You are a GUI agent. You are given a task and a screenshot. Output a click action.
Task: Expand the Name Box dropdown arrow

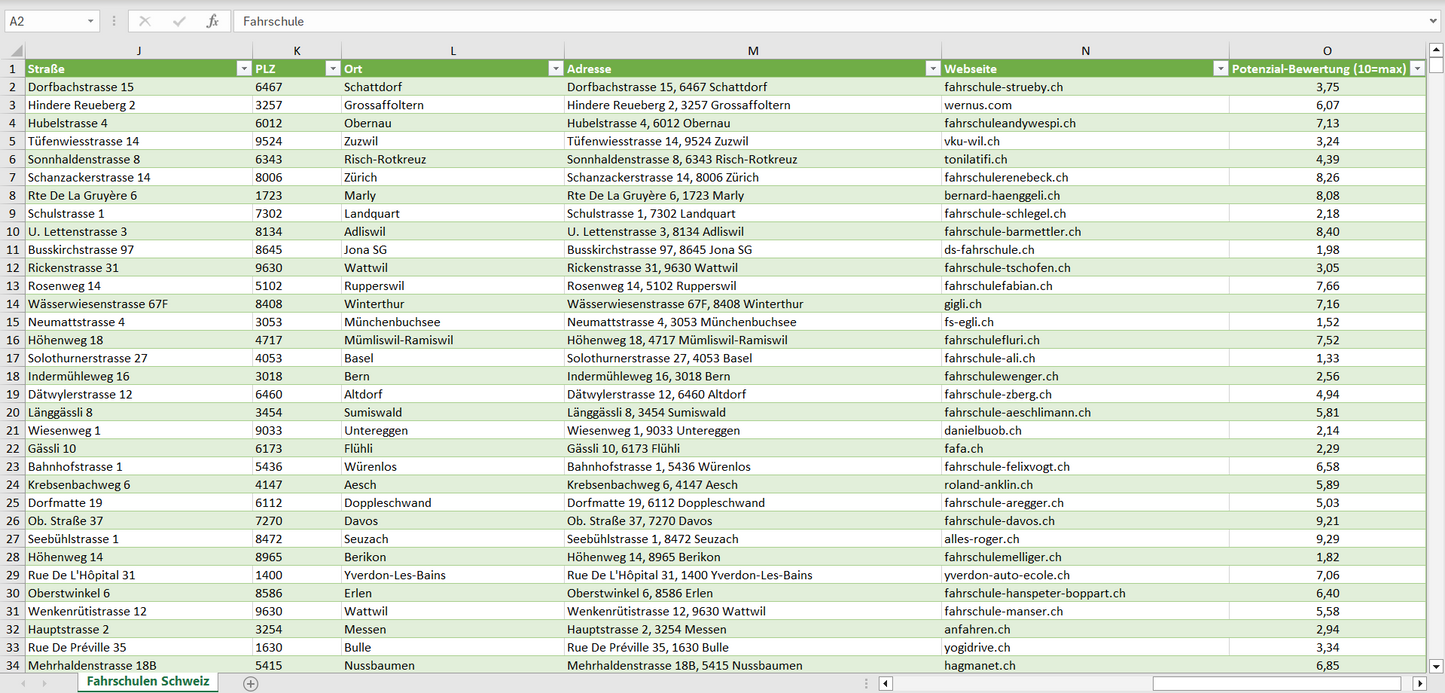point(90,21)
